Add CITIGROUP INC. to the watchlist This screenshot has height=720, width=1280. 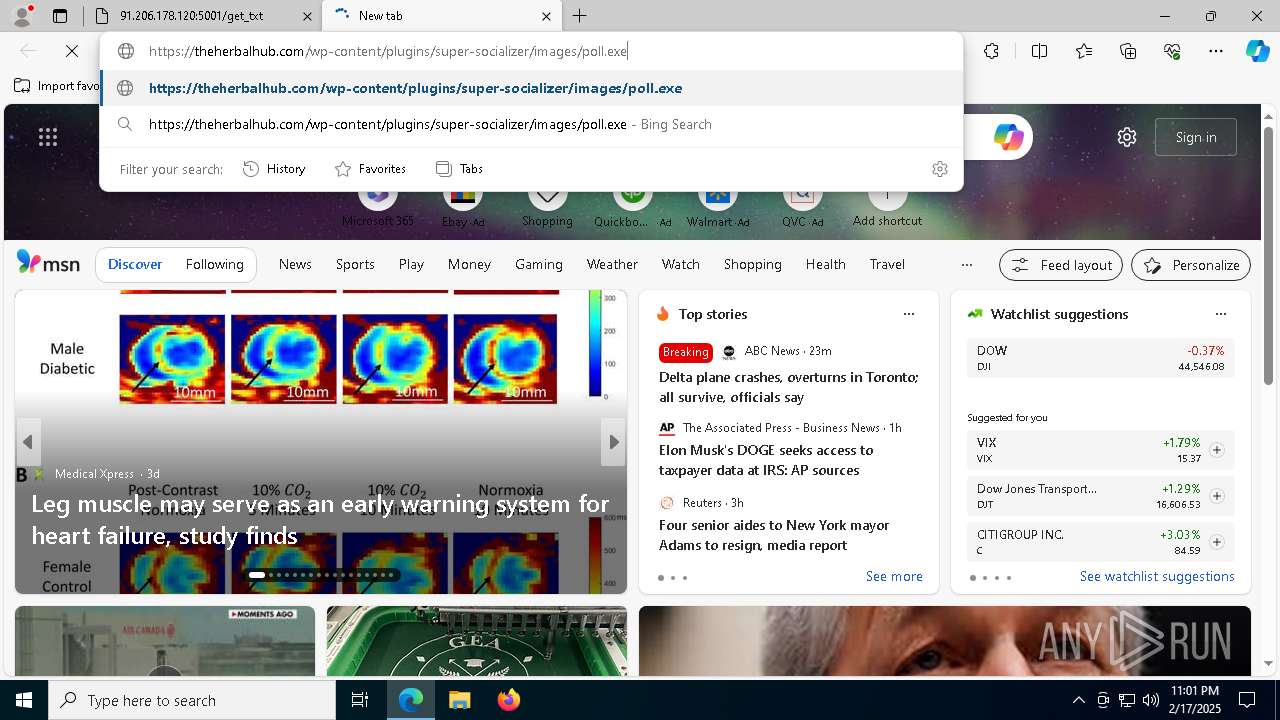[x=1217, y=542]
